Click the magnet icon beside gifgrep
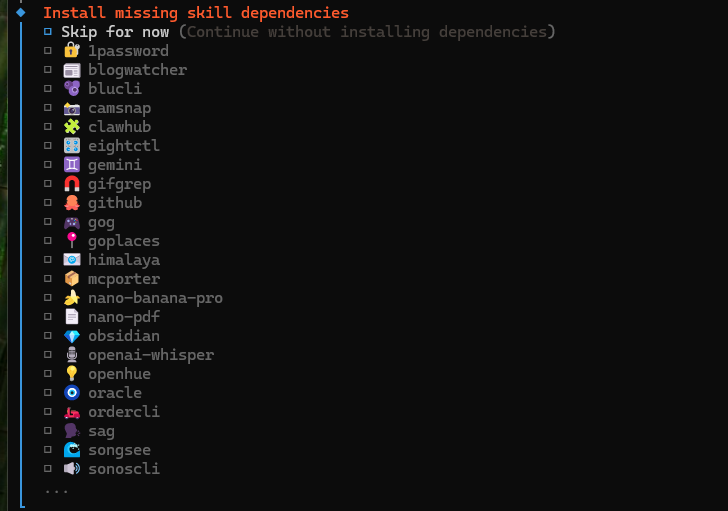 pos(71,184)
